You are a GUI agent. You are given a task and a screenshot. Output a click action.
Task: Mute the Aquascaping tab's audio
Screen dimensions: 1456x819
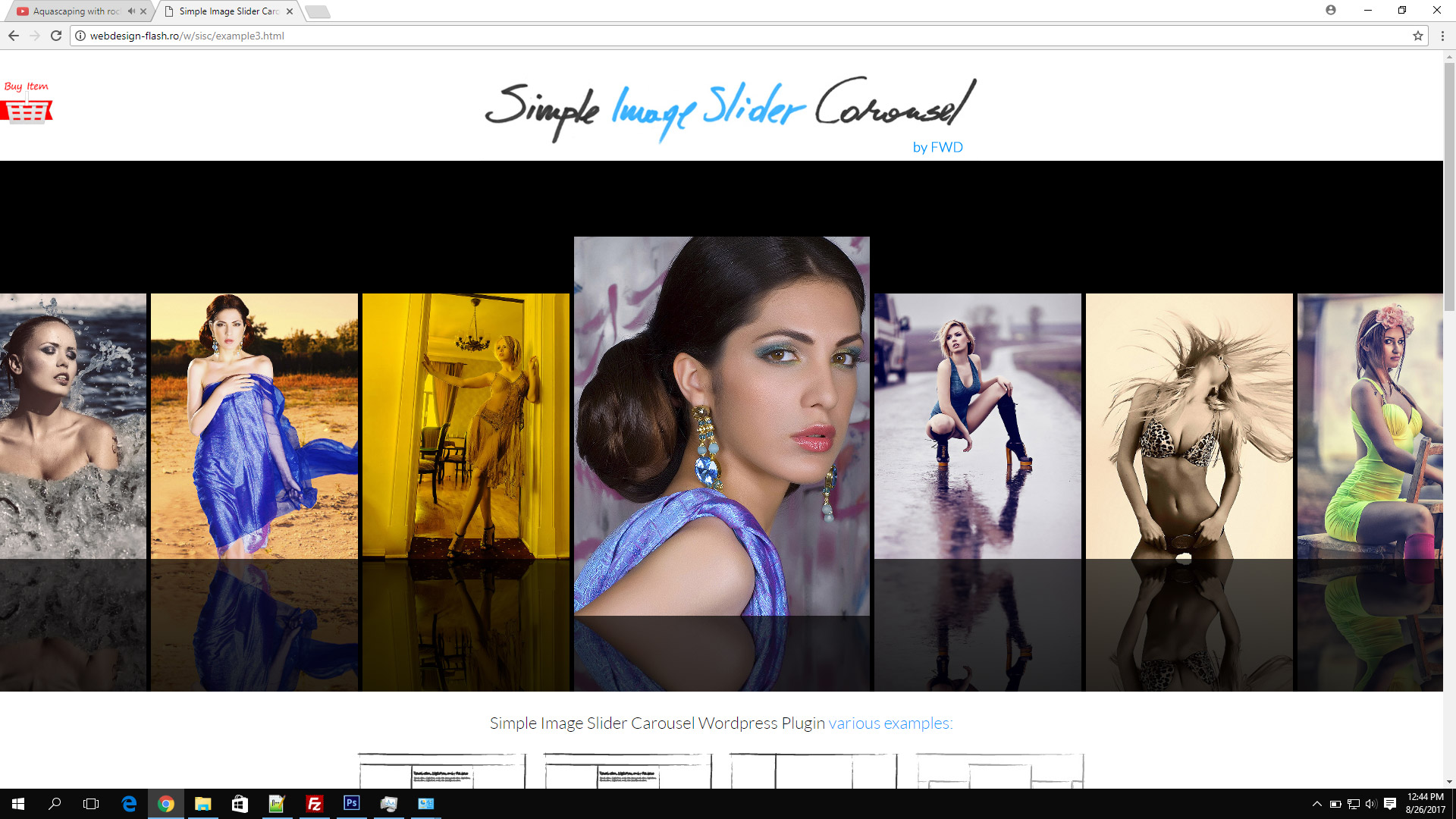click(x=132, y=11)
